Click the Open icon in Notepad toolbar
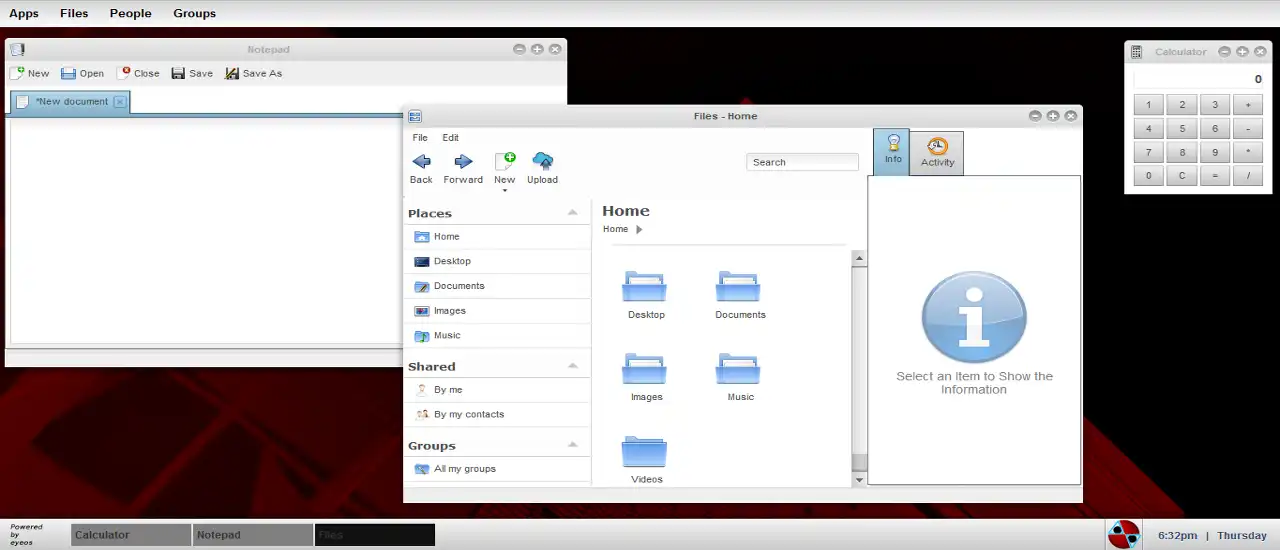Viewport: 1280px width, 550px height. 69,73
